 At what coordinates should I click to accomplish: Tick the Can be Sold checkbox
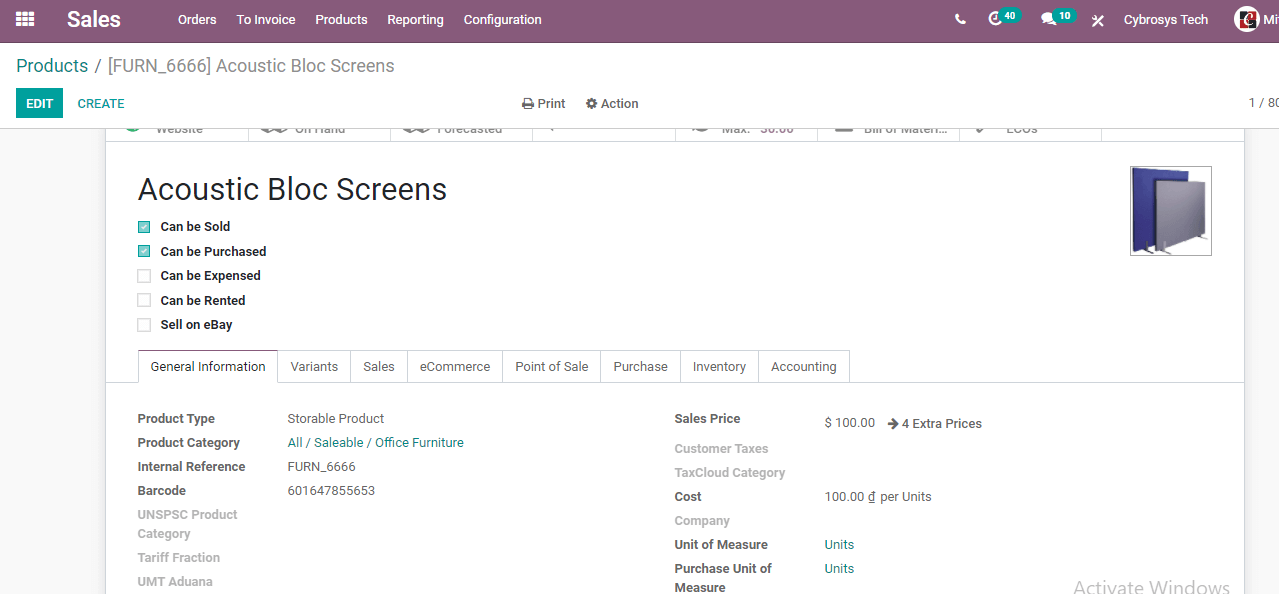pyautogui.click(x=144, y=227)
